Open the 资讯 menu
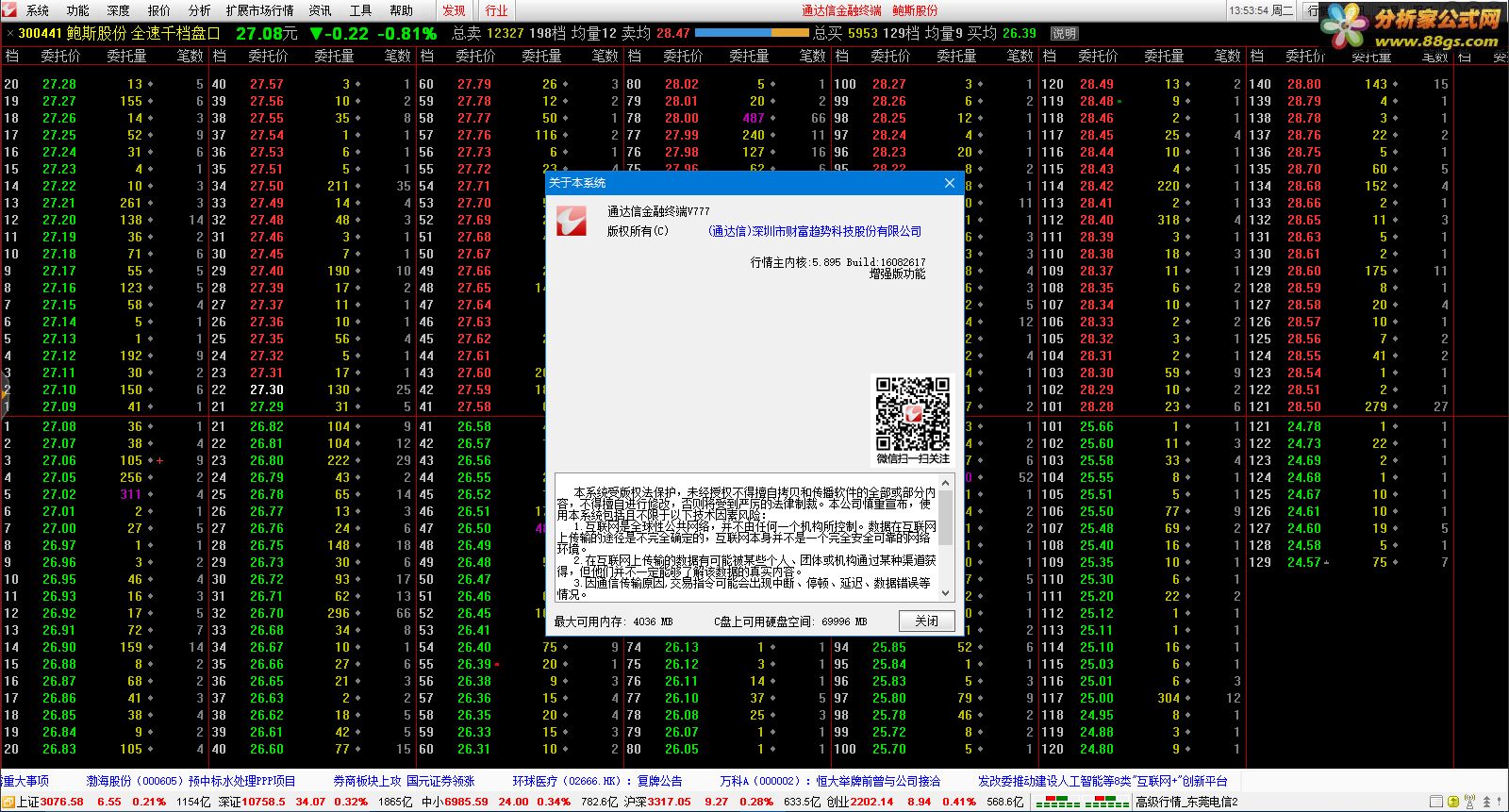The width and height of the screenshot is (1509, 812). [x=321, y=10]
